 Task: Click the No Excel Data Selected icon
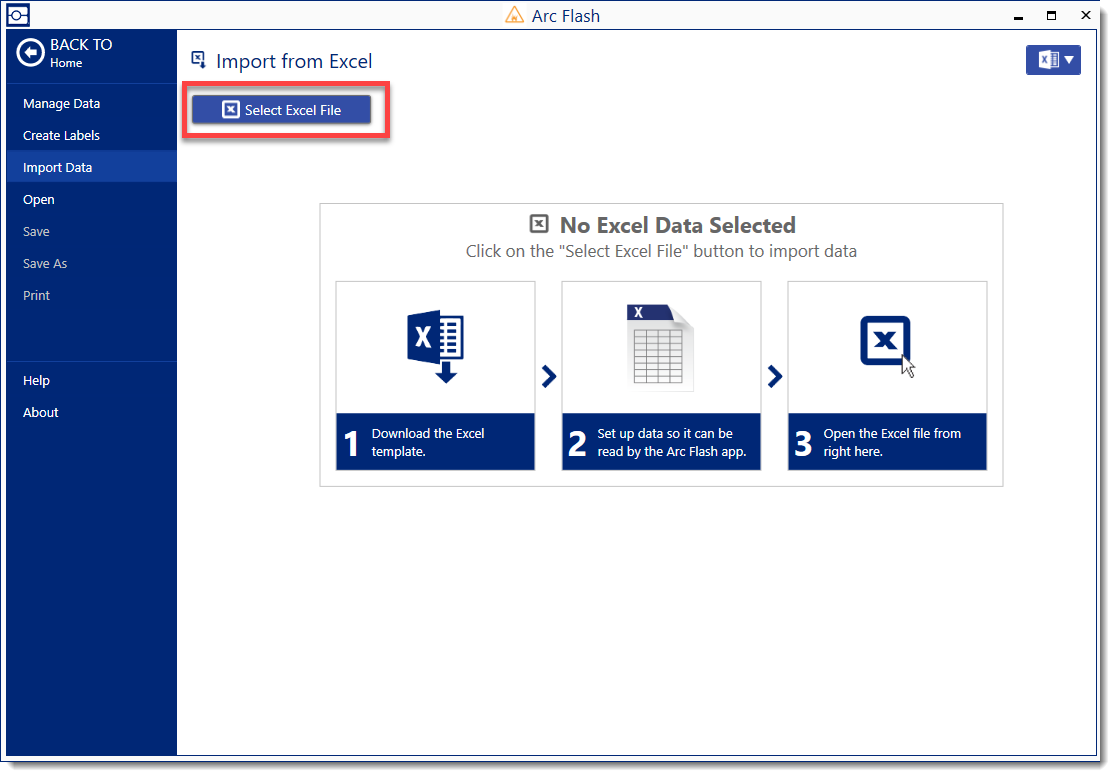coord(539,225)
